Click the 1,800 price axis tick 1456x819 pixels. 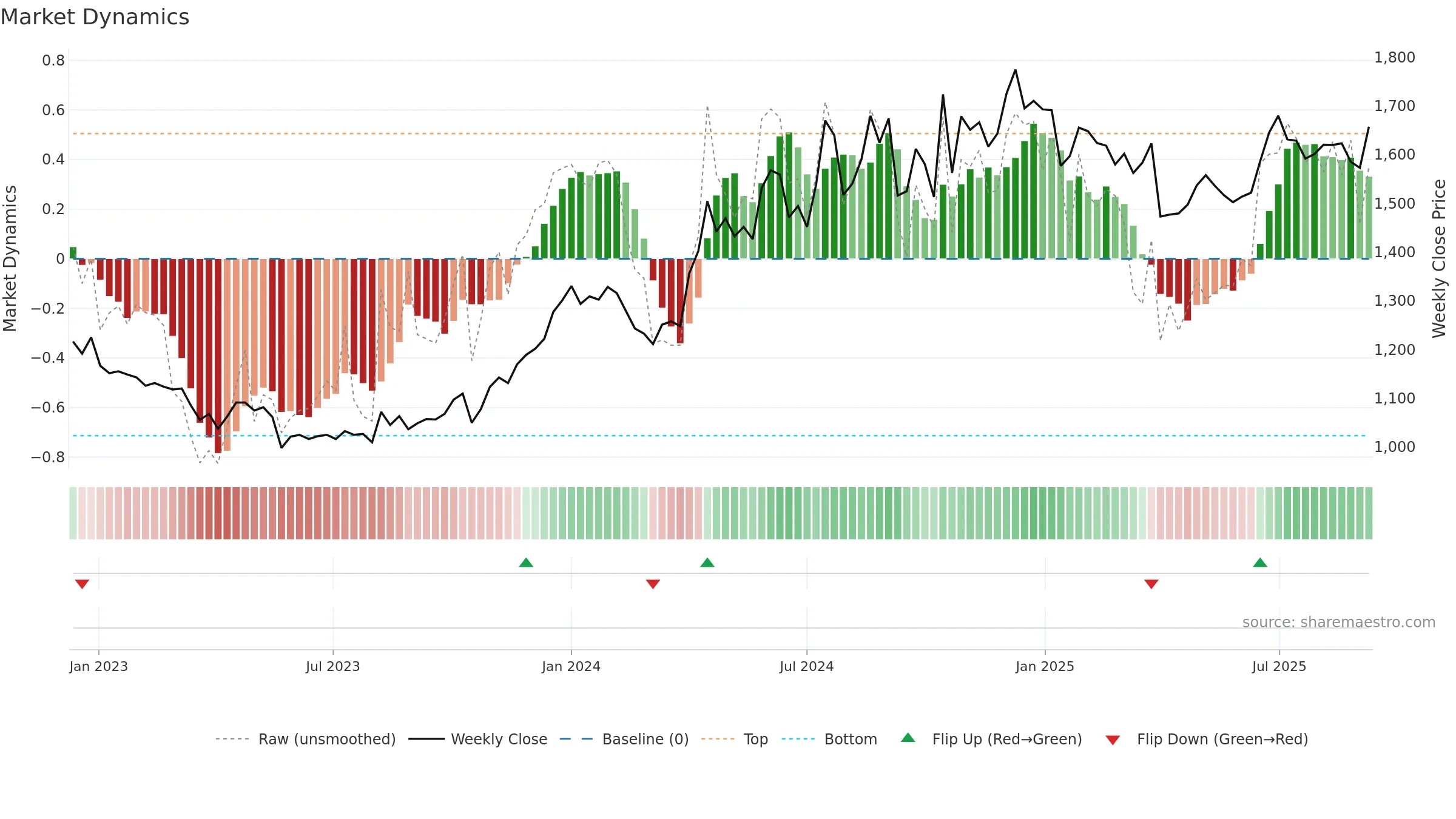(x=1395, y=58)
